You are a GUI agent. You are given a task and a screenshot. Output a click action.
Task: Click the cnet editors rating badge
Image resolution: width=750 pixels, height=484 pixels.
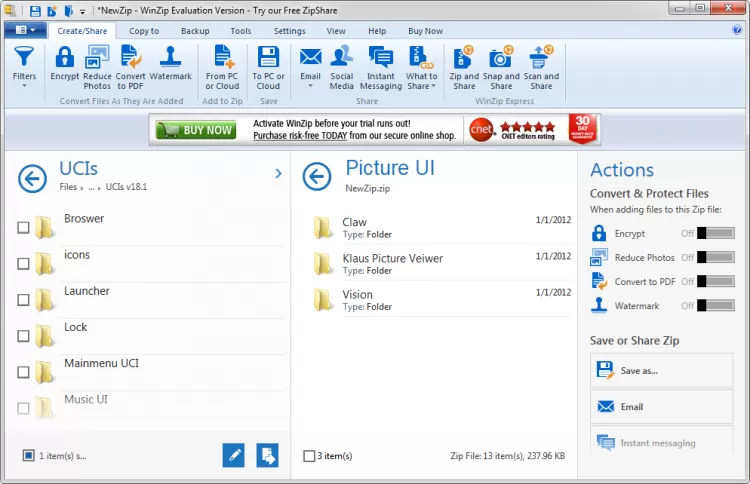click(513, 130)
